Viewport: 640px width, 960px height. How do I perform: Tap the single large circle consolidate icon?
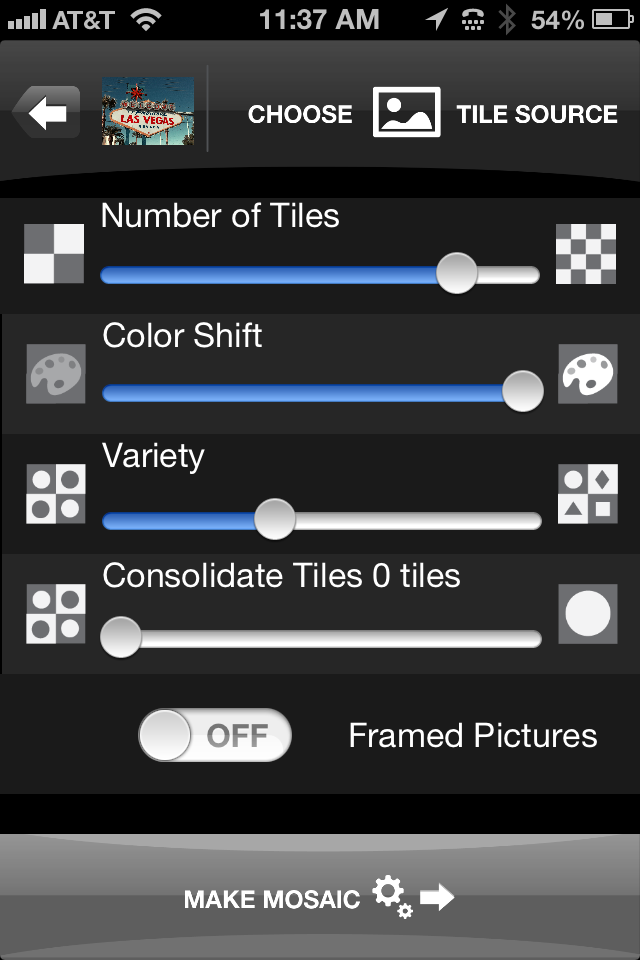pyautogui.click(x=587, y=614)
